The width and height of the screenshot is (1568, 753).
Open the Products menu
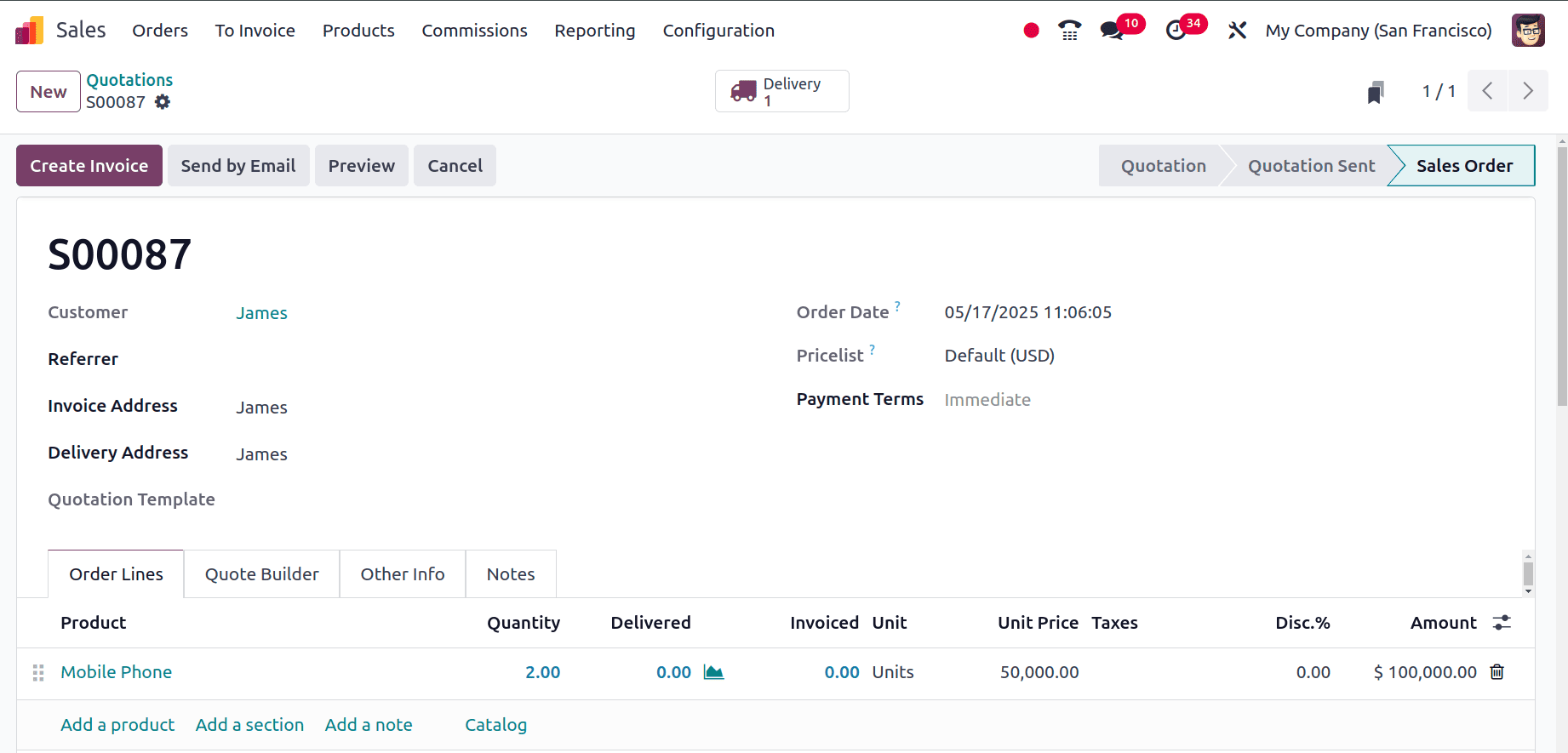pos(358,31)
